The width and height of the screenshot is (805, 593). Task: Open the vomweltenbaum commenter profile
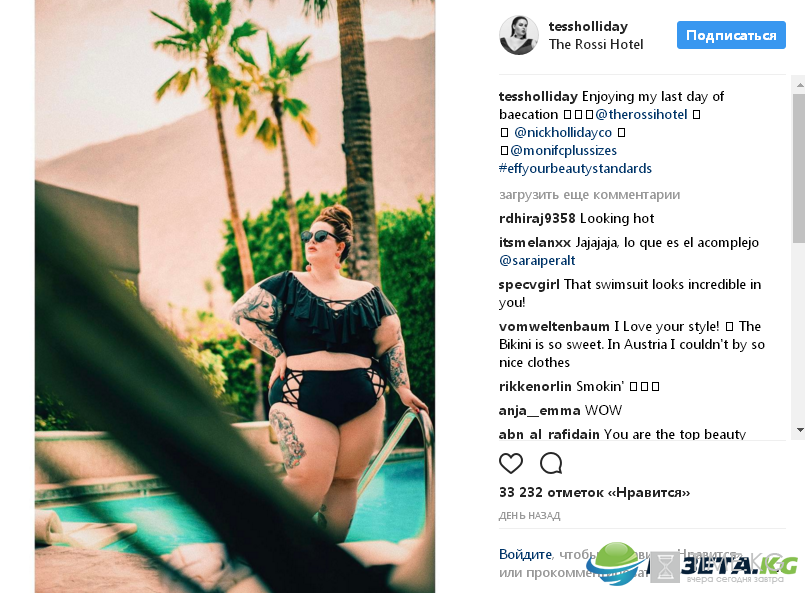(x=554, y=327)
